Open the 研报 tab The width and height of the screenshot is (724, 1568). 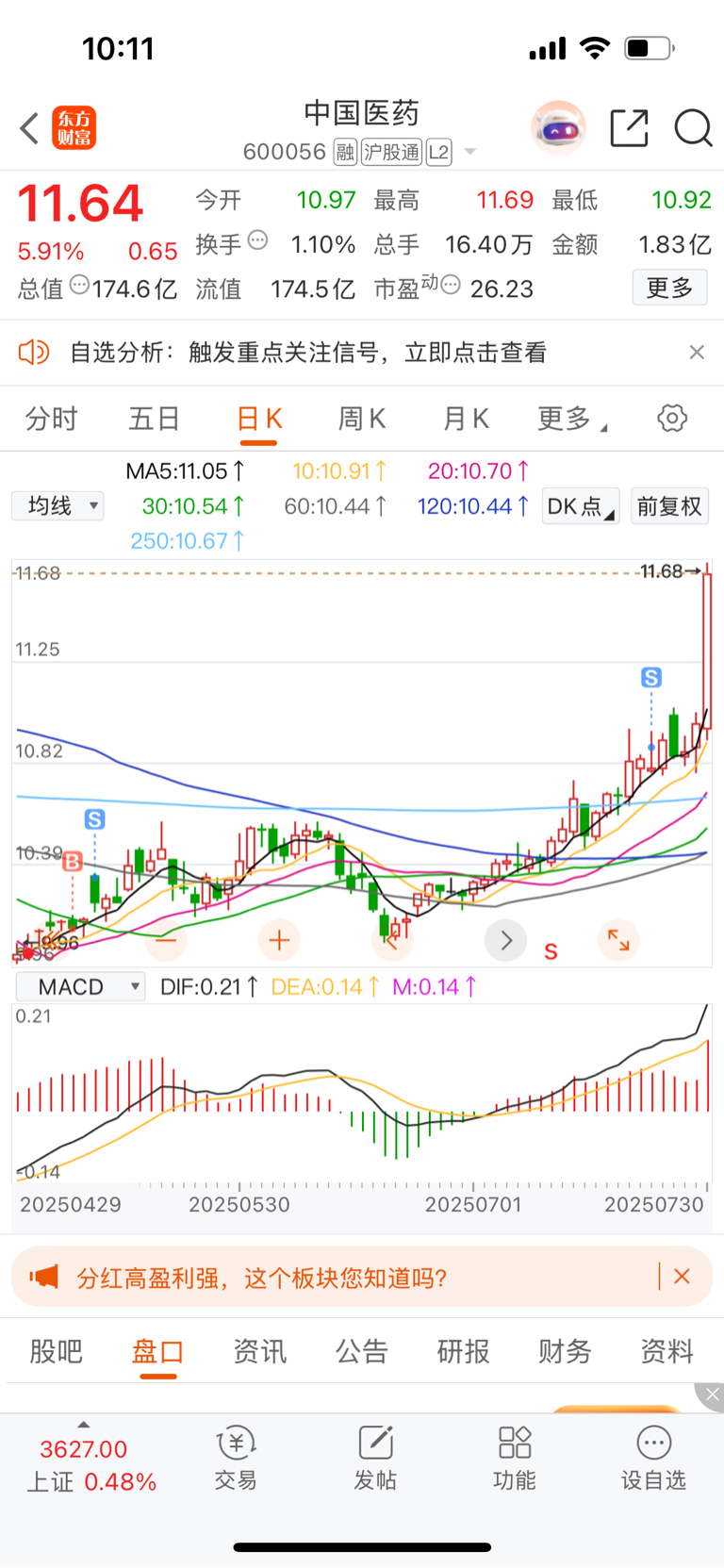pos(464,1351)
